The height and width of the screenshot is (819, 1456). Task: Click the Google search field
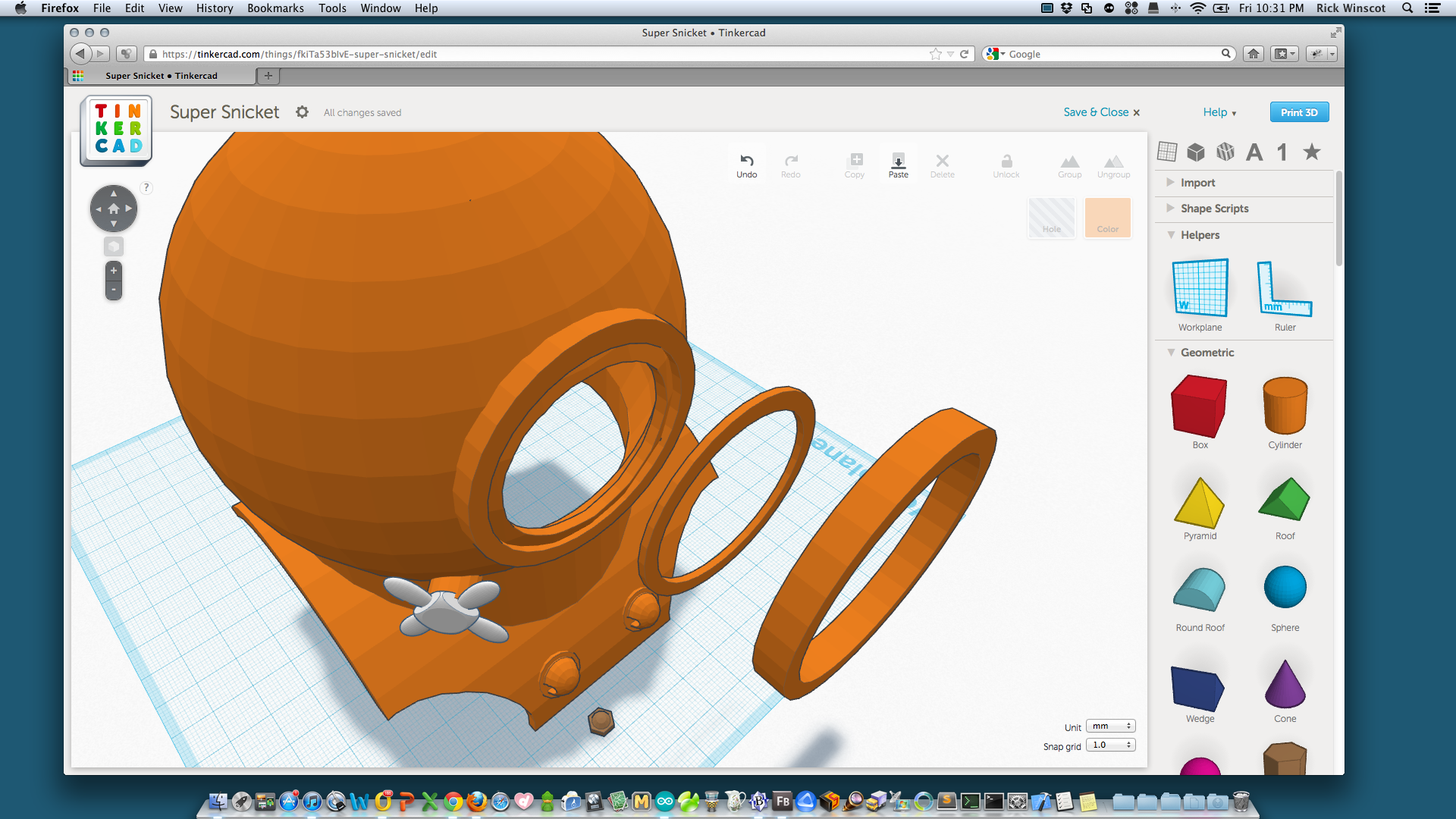point(1110,54)
